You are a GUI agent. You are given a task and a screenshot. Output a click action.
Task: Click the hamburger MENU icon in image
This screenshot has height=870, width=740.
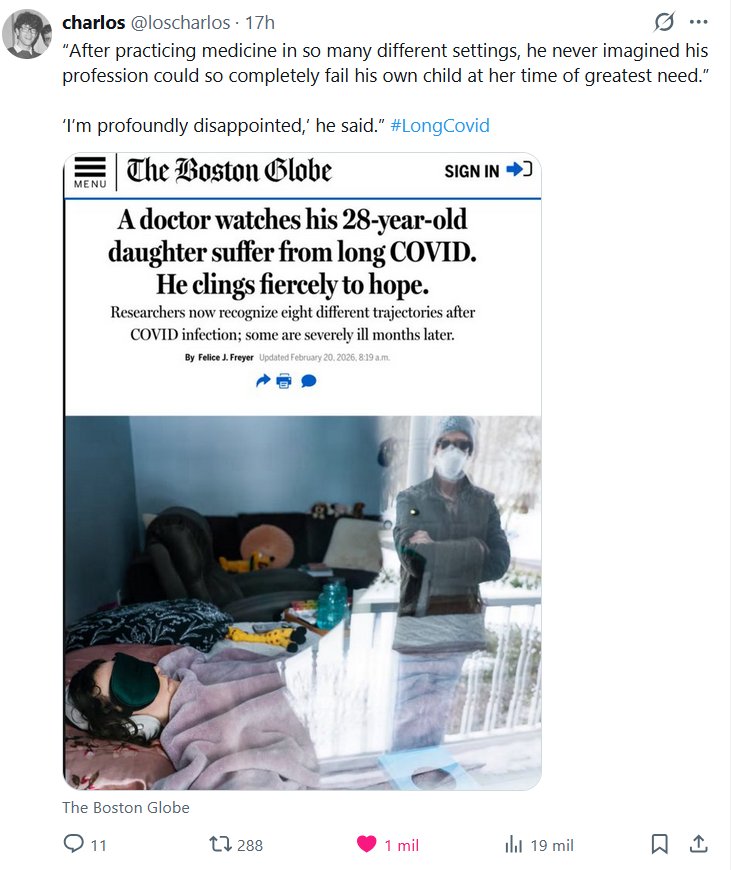(x=90, y=173)
